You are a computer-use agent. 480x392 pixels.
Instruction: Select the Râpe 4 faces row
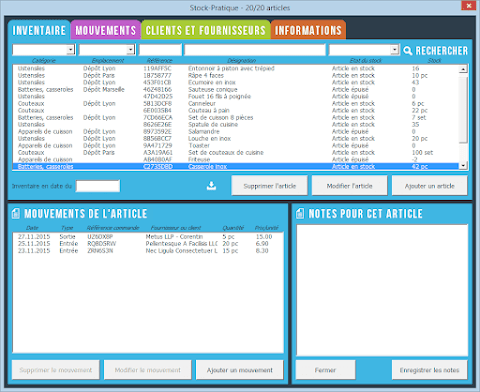click(x=236, y=75)
